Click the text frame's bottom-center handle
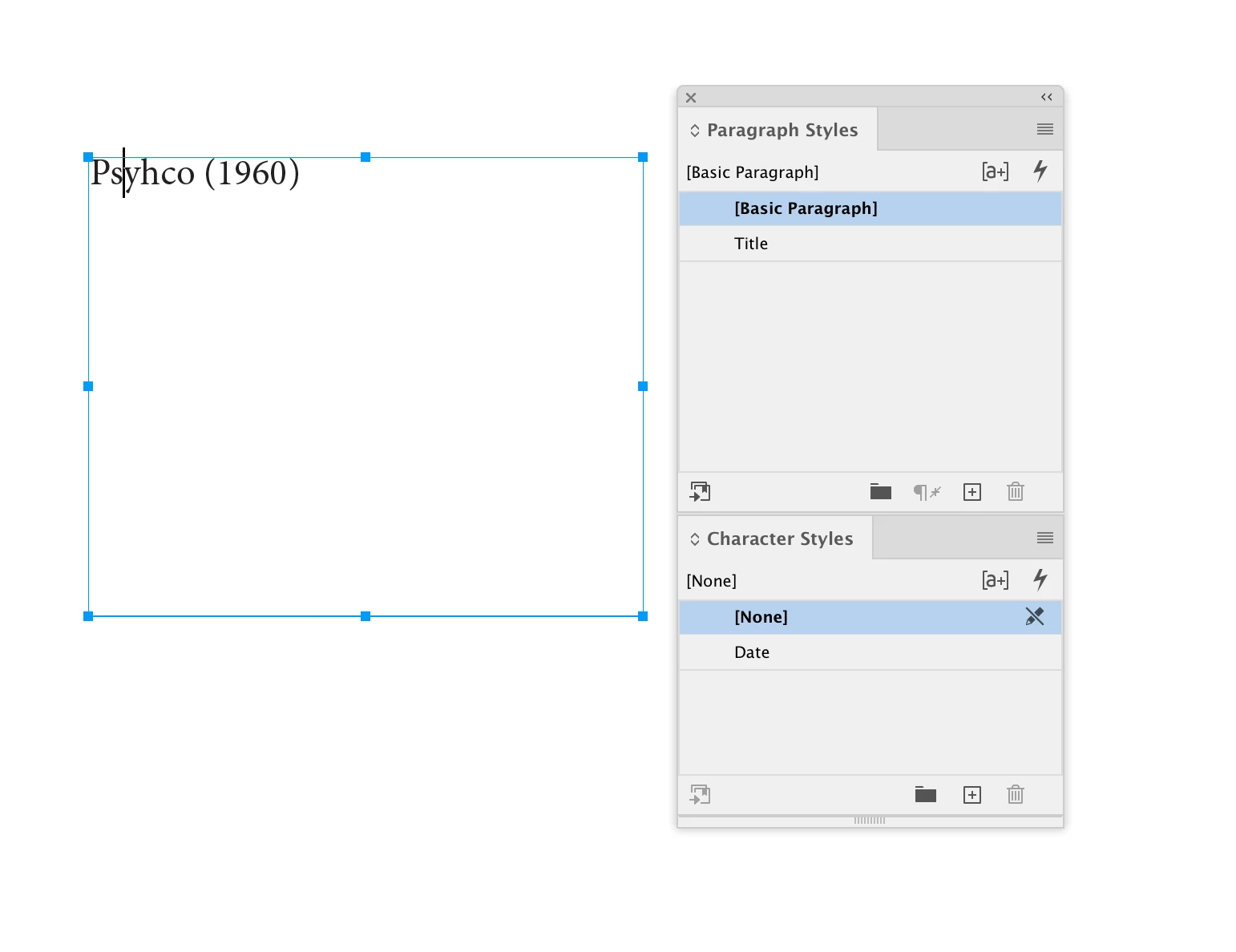The height and width of the screenshot is (952, 1236). pos(366,616)
